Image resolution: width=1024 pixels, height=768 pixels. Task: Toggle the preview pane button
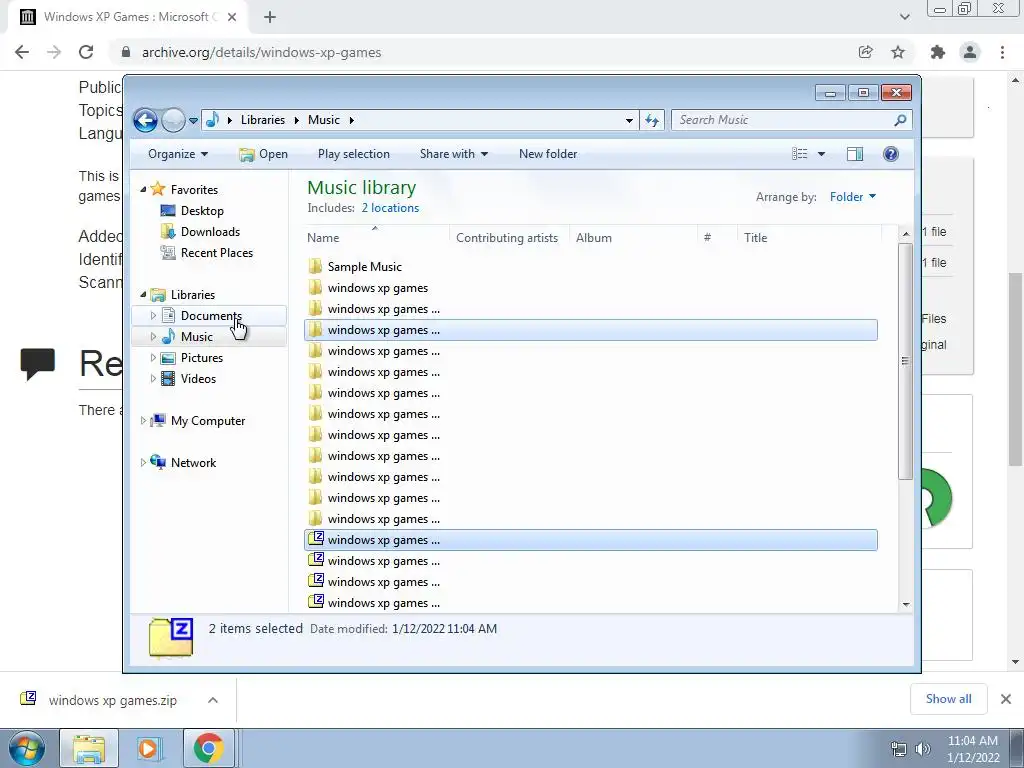click(855, 154)
